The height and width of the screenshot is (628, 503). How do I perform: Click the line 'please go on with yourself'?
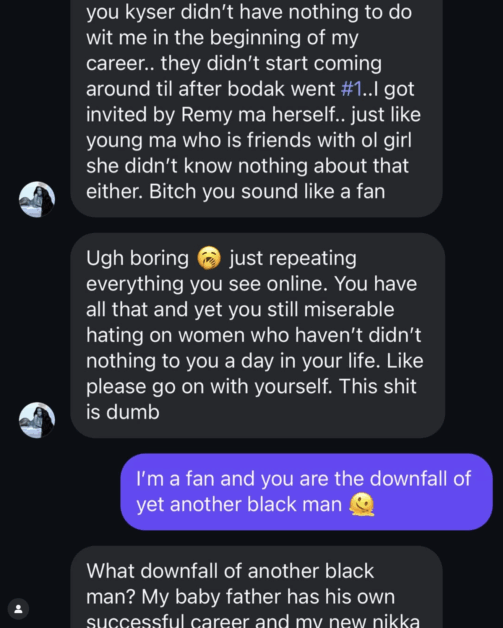[x=209, y=386]
